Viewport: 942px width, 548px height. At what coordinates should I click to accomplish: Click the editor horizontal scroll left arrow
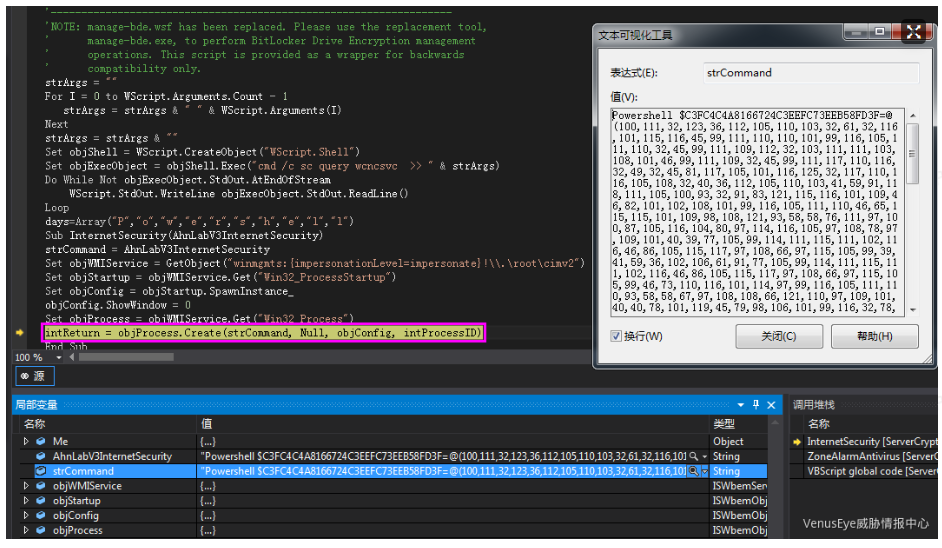click(x=72, y=358)
